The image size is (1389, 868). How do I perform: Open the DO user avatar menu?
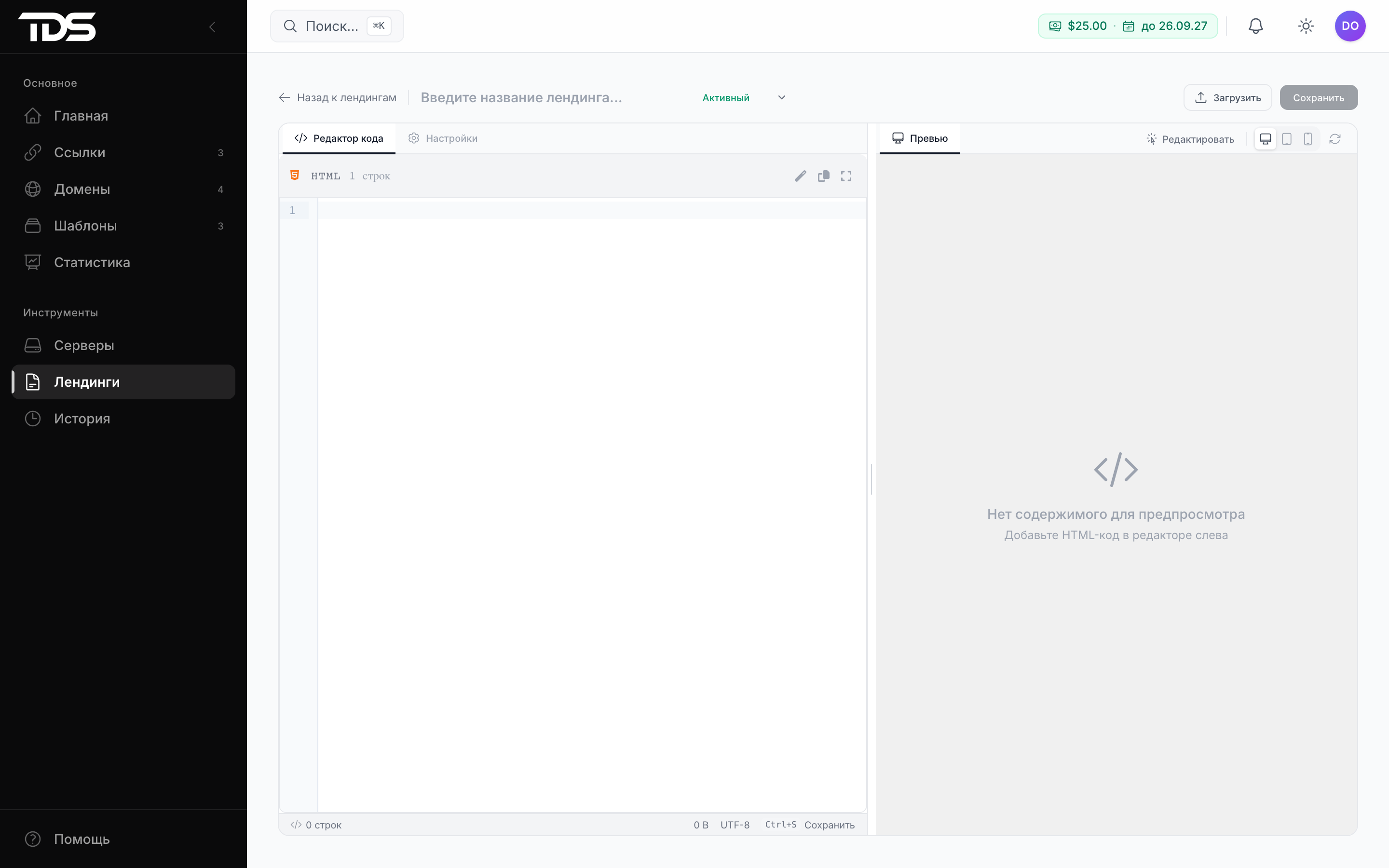coord(1350,26)
